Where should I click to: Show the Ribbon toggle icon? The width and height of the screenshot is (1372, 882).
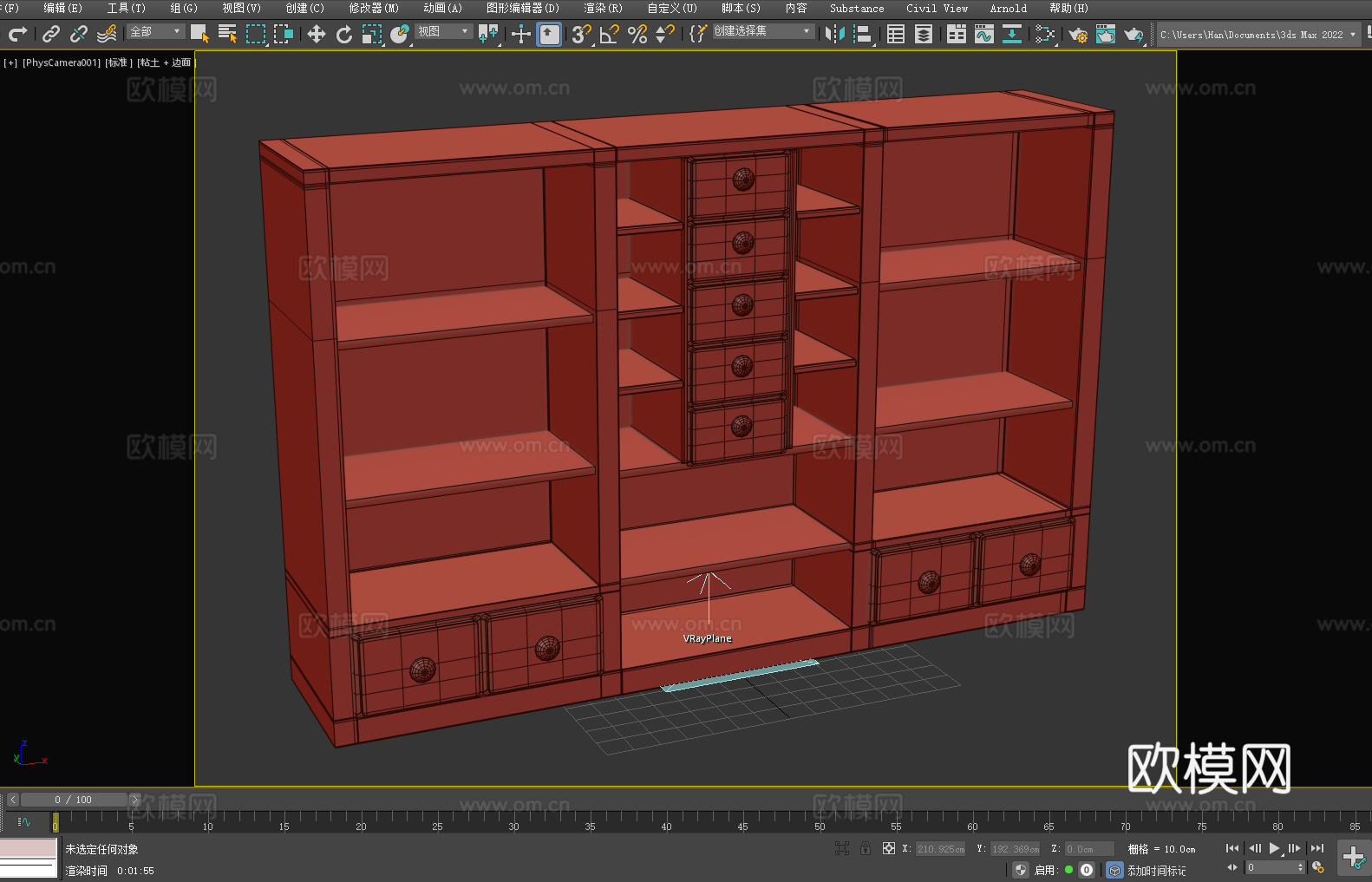pyautogui.click(x=957, y=34)
